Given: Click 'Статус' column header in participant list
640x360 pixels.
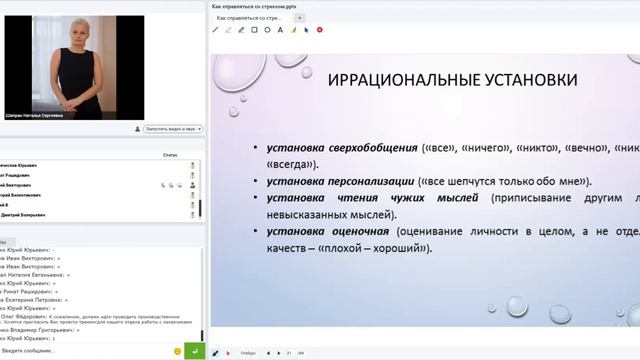Looking at the screenshot, I should [170, 155].
